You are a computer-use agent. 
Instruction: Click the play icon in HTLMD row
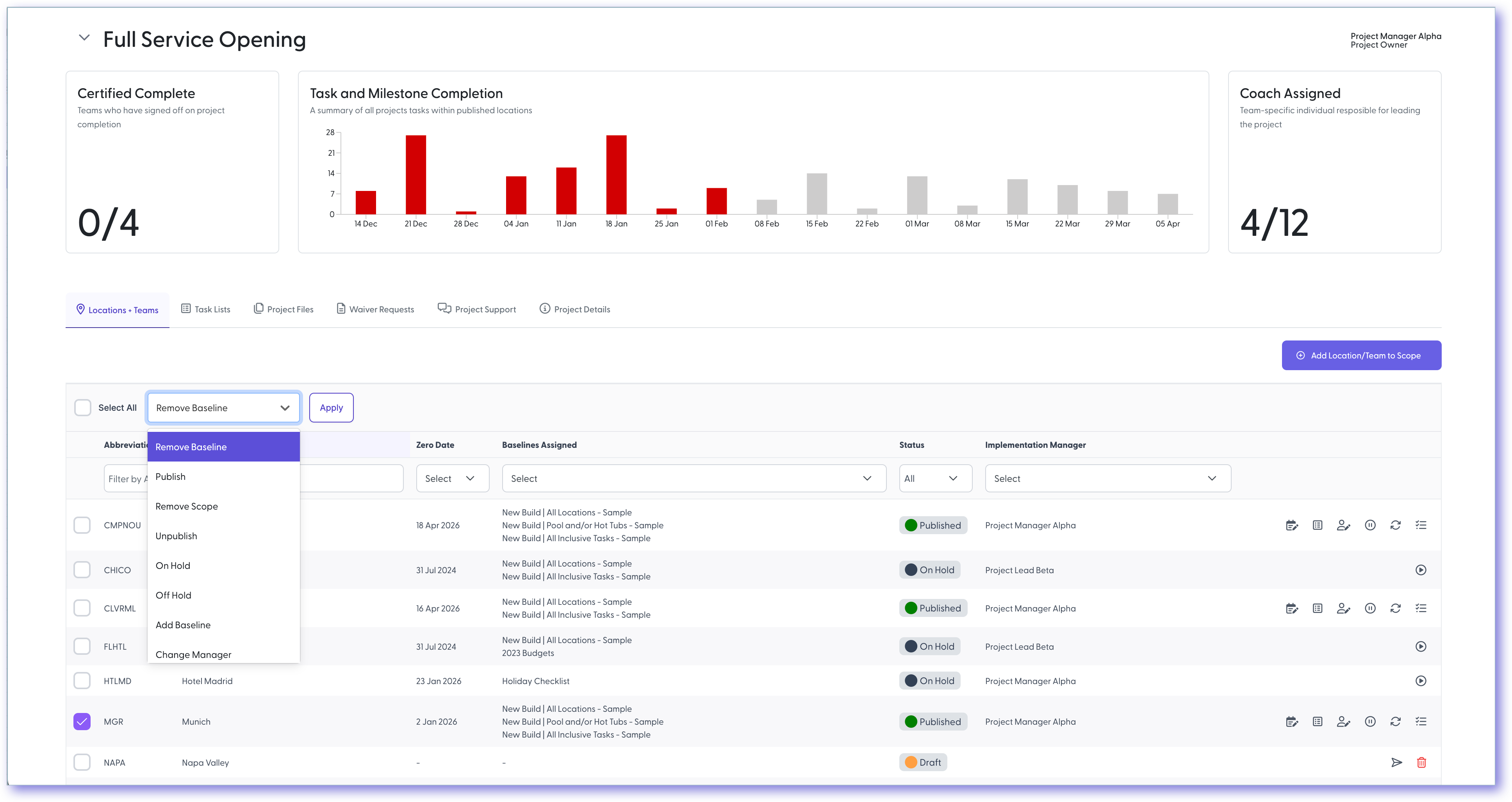click(1421, 681)
